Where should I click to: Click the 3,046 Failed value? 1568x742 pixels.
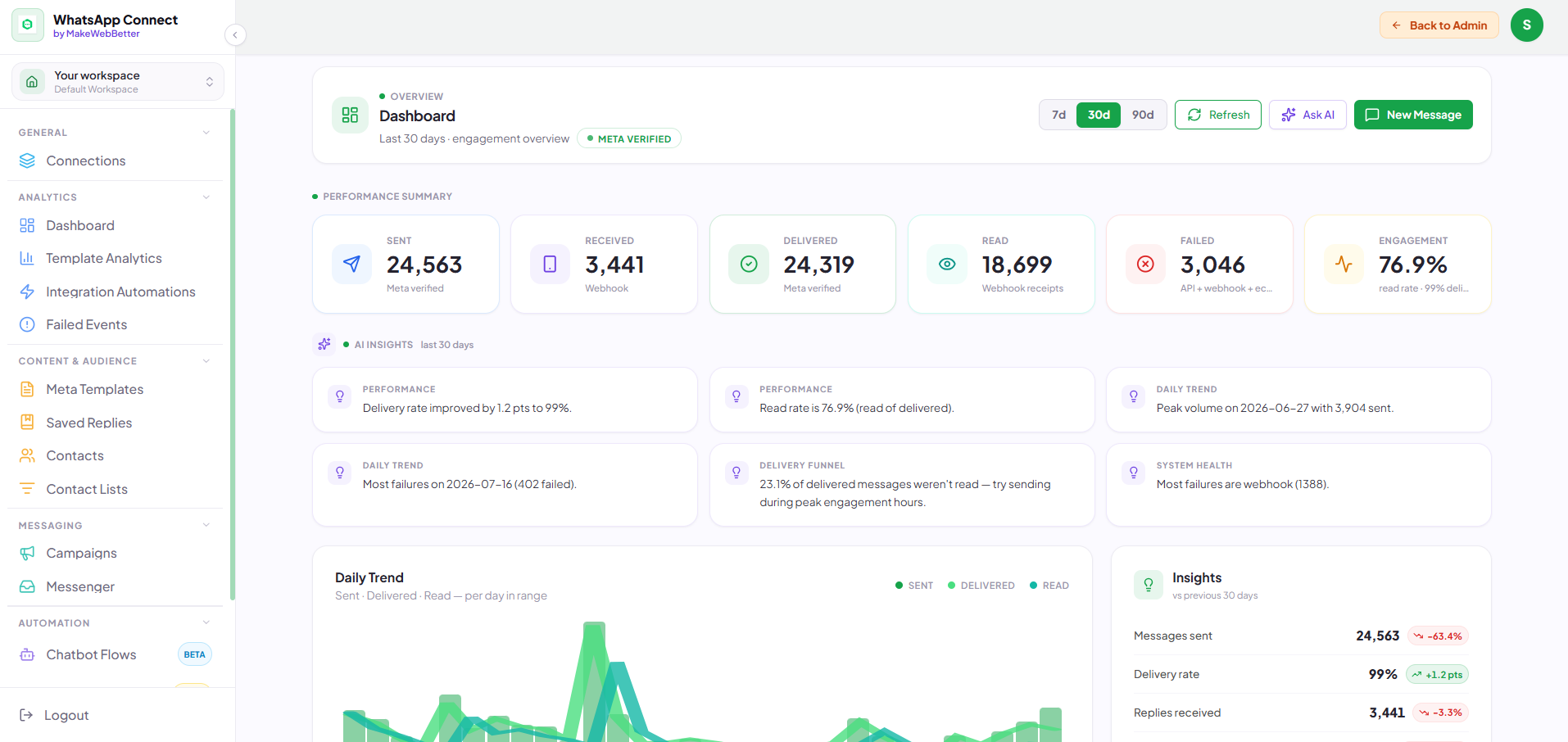coord(1212,265)
